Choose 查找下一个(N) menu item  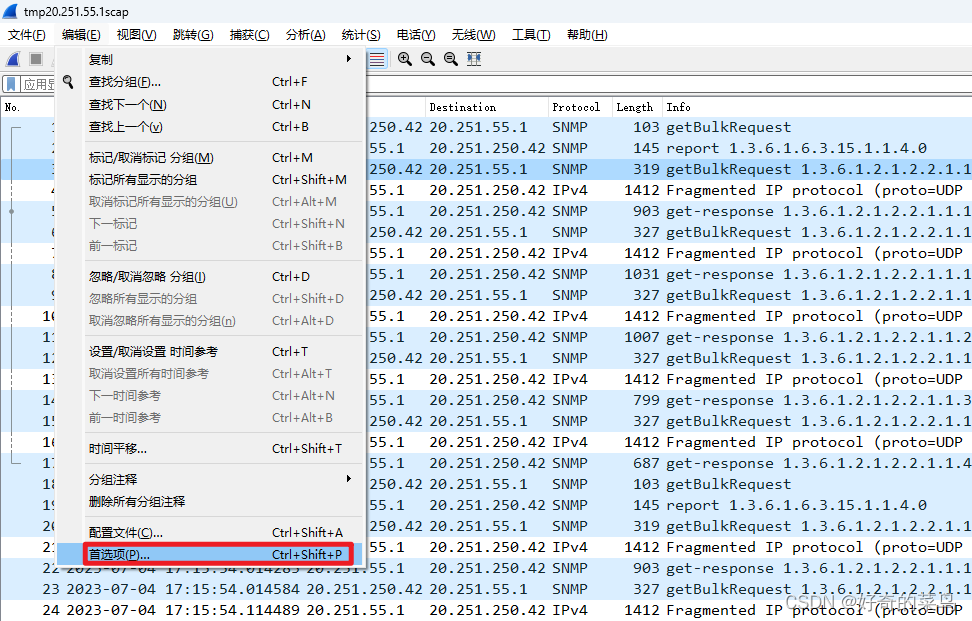(211, 105)
